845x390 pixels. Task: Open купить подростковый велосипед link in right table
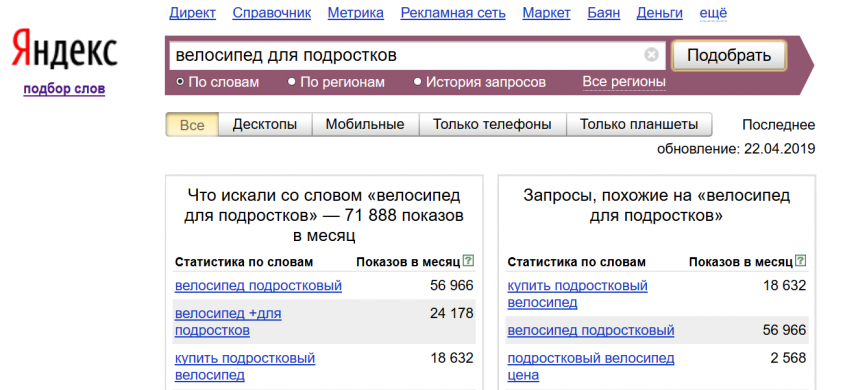click(577, 294)
